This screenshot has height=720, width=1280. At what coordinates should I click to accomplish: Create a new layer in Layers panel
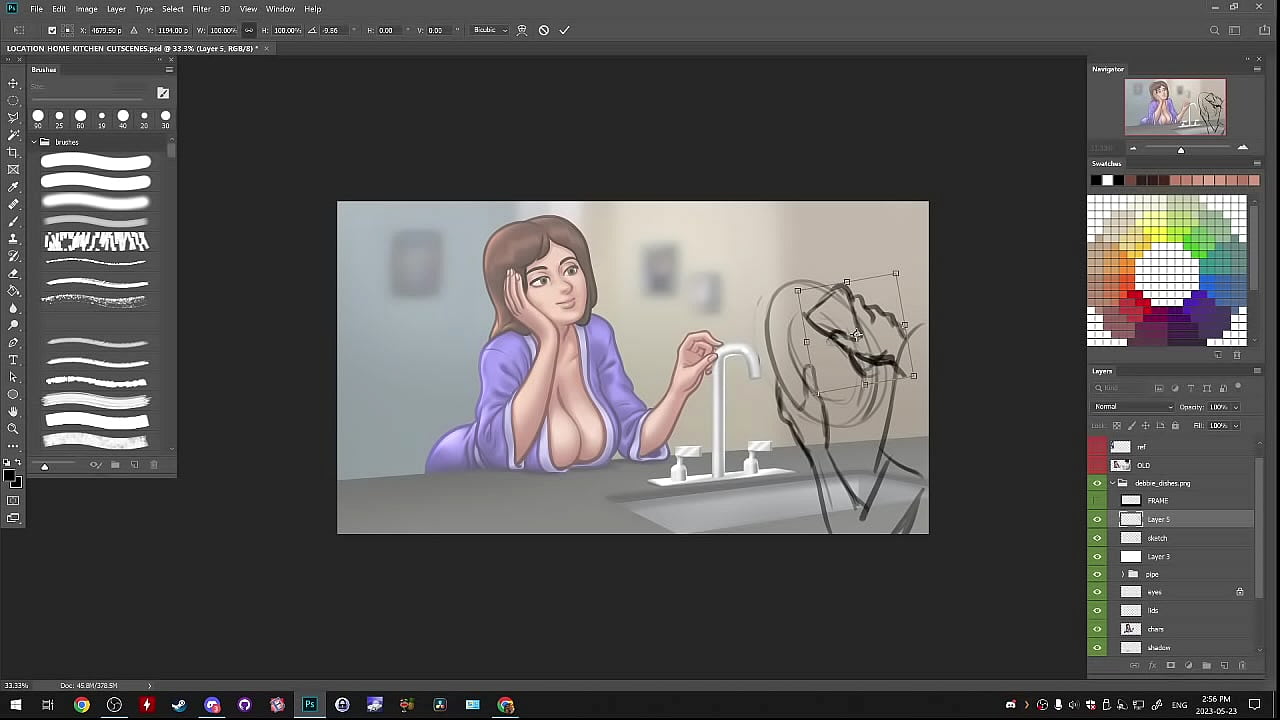coord(1225,665)
